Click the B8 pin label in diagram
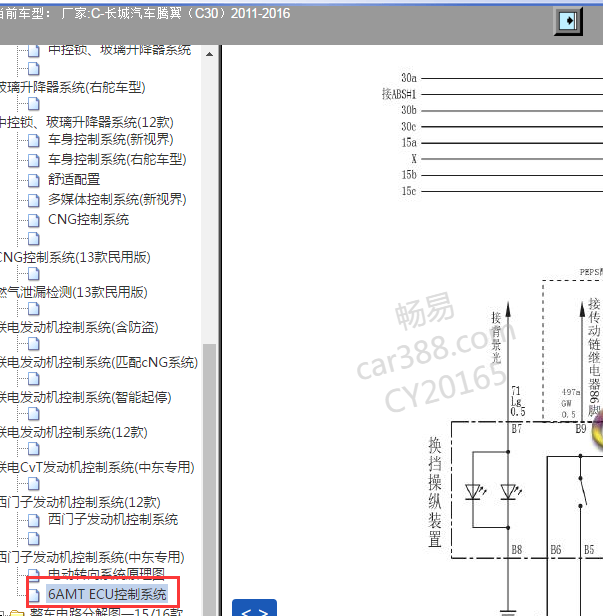The image size is (603, 616). 517,550
